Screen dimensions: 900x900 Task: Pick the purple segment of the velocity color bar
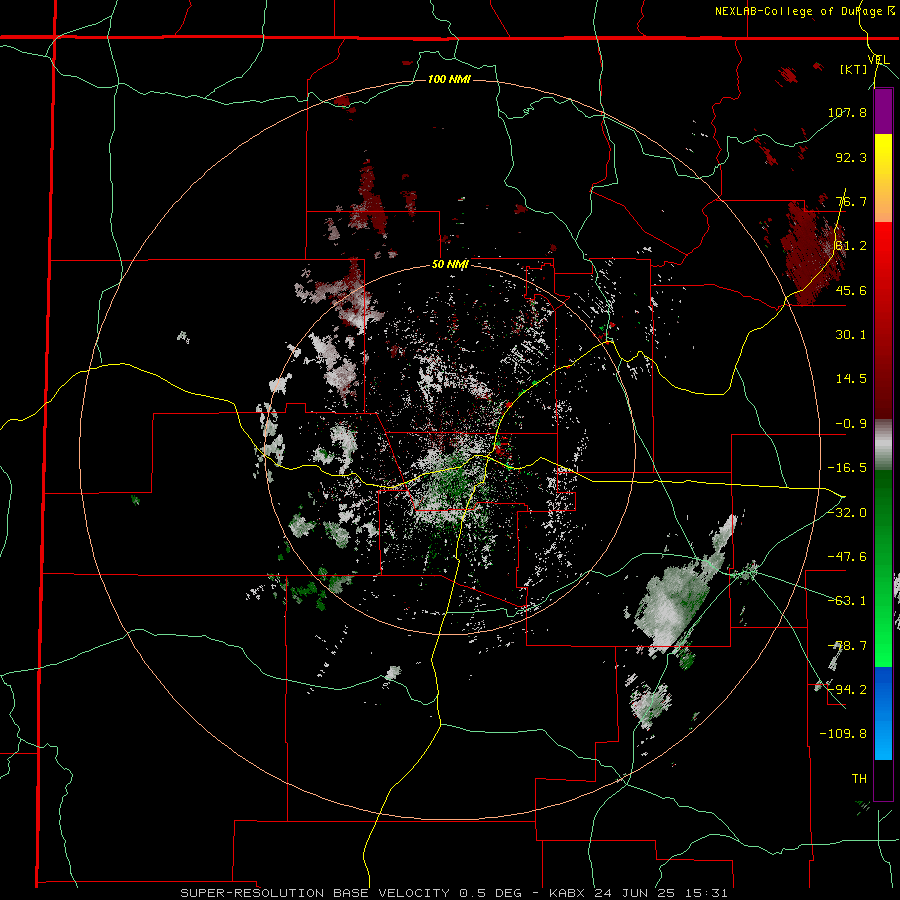(x=883, y=111)
